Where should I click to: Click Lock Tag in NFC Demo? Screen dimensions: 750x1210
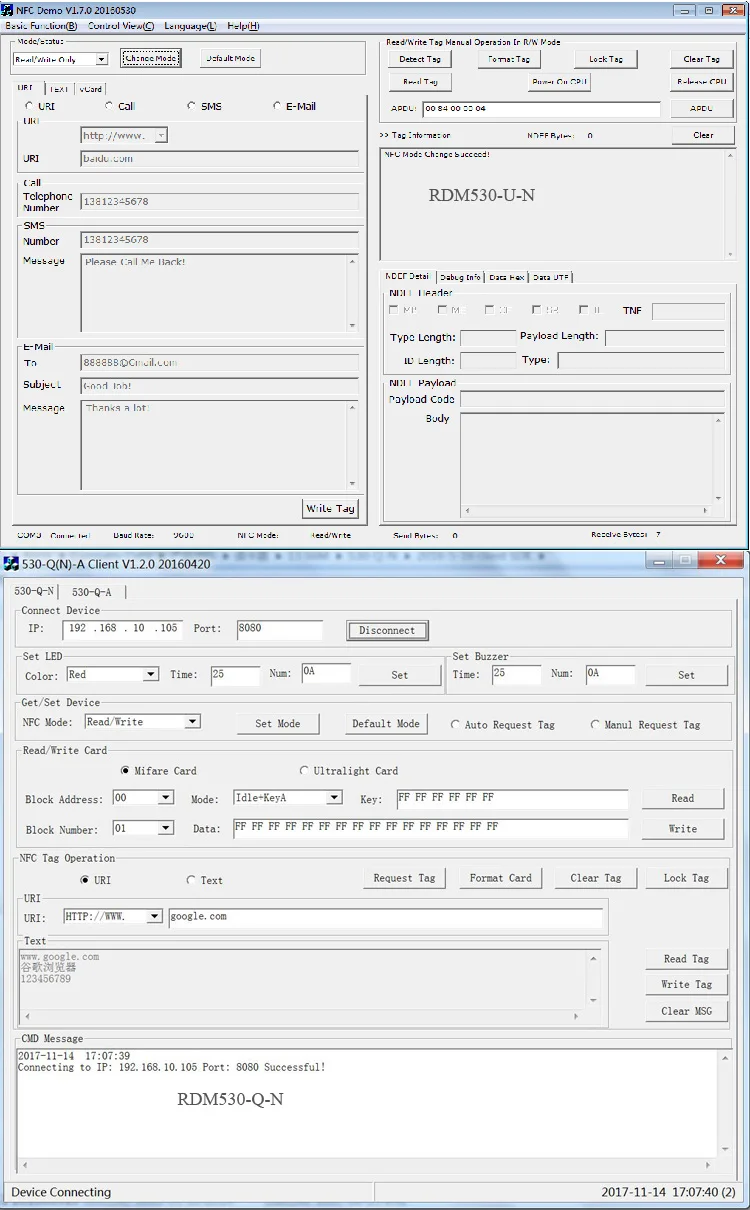pyautogui.click(x=606, y=59)
